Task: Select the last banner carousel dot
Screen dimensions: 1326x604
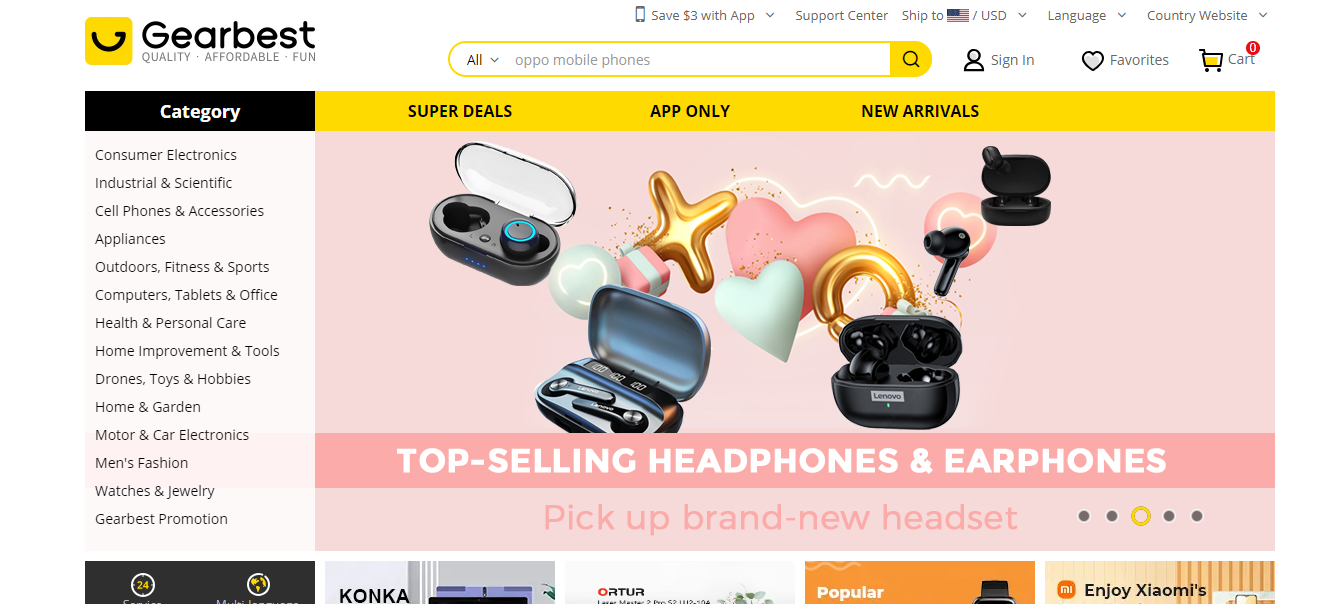Action: 1197,516
